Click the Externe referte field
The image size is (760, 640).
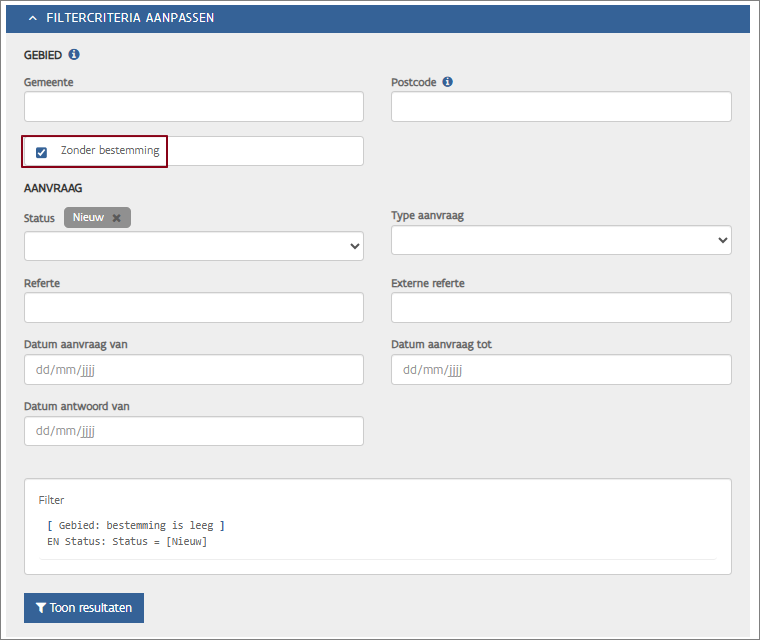click(x=560, y=308)
